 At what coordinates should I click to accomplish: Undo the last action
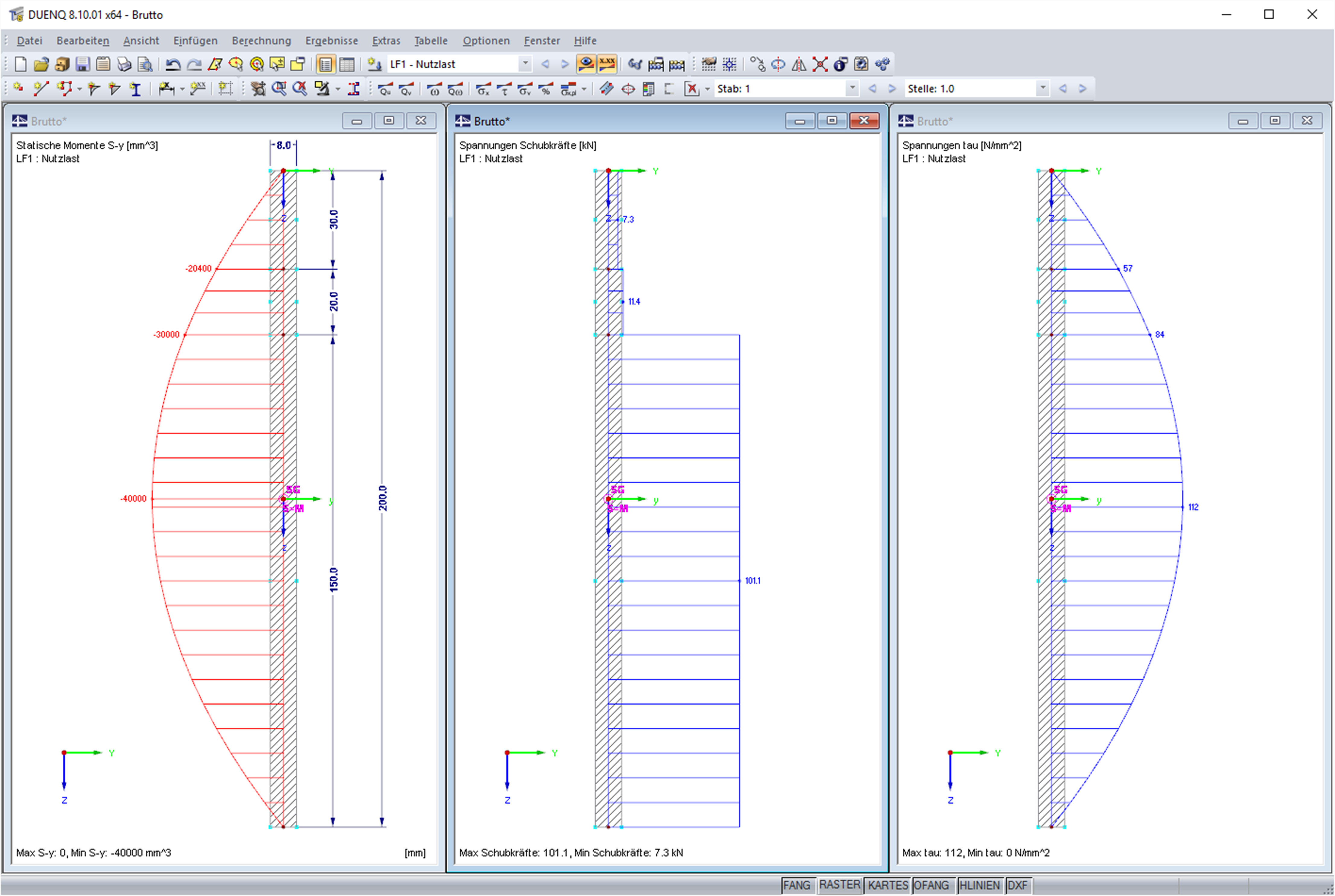point(173,64)
